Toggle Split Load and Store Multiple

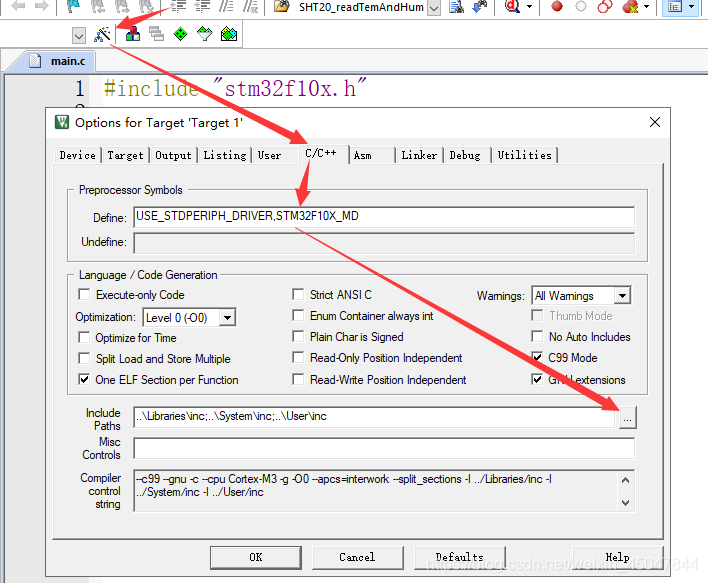click(84, 358)
